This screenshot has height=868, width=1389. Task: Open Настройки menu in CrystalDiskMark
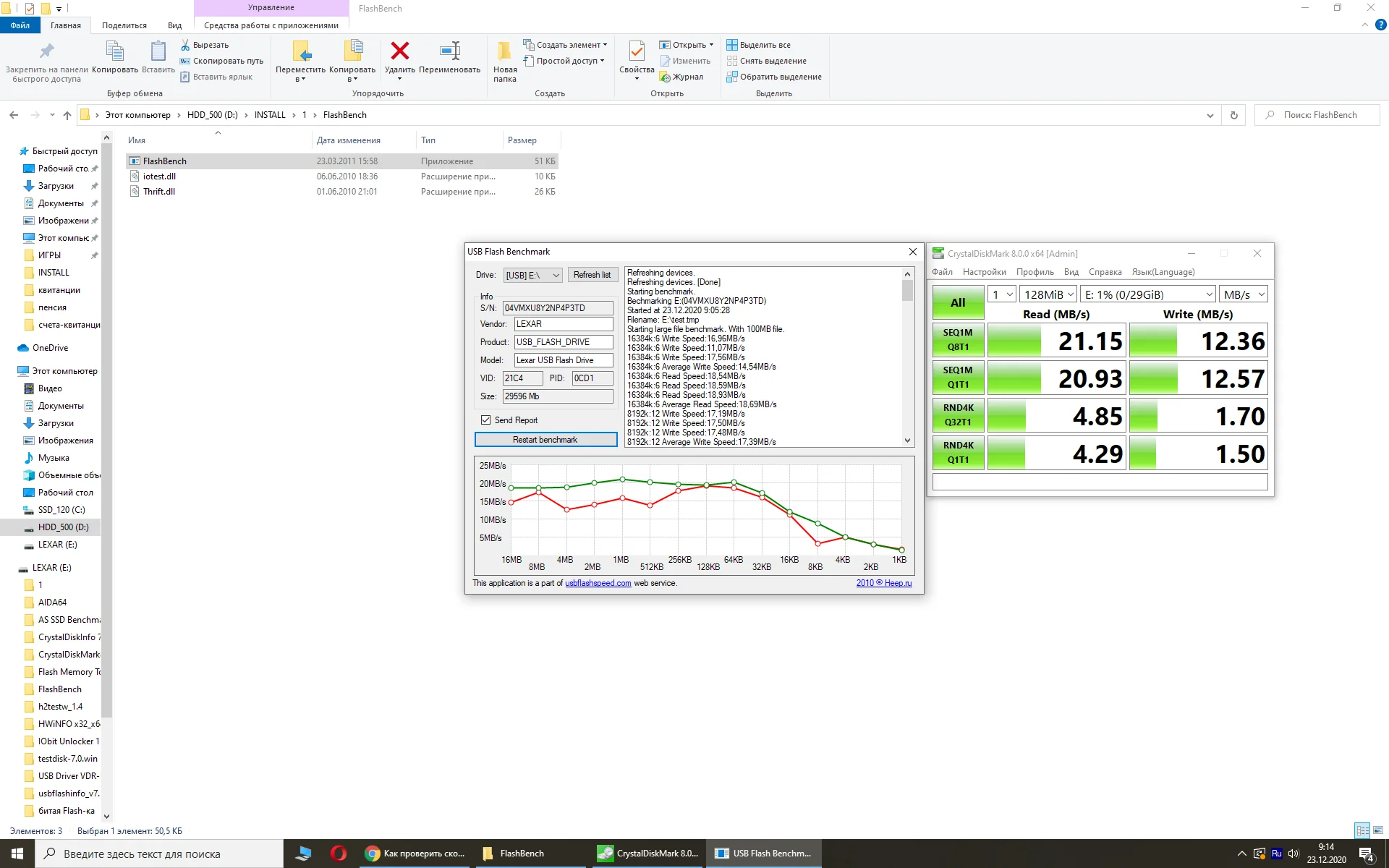pos(984,272)
